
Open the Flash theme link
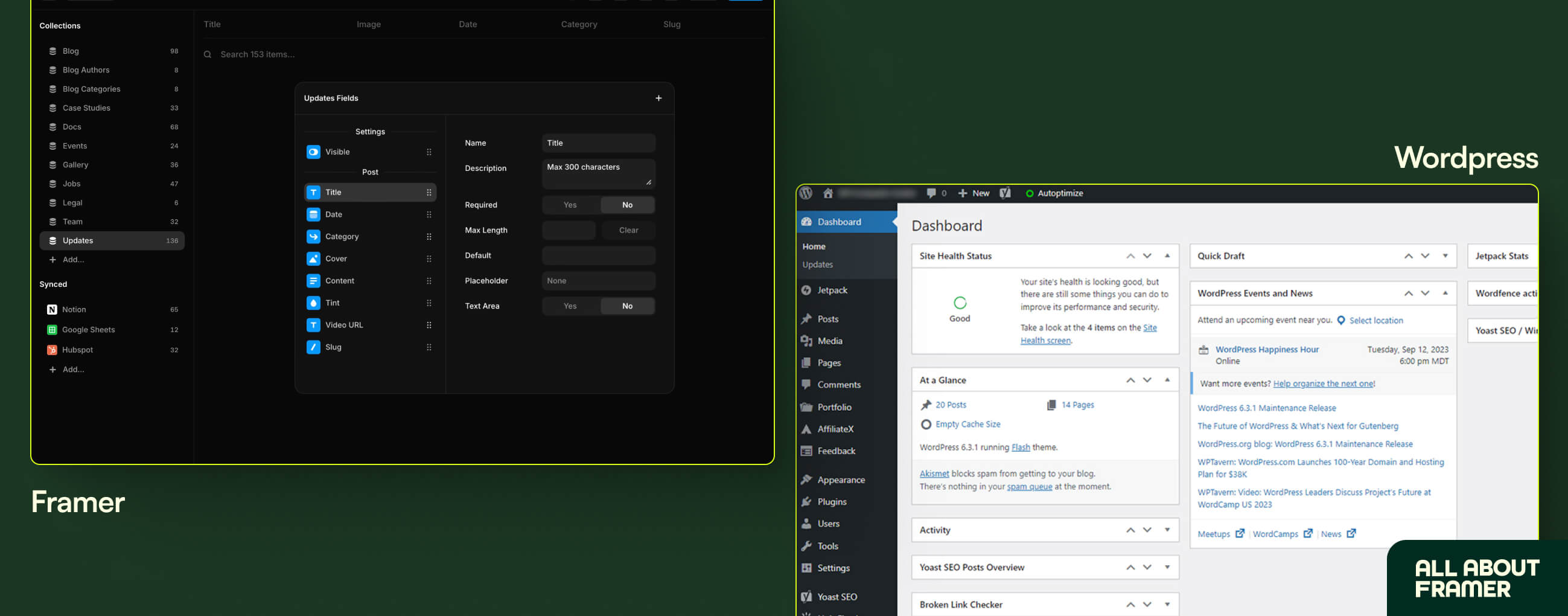tap(1020, 448)
